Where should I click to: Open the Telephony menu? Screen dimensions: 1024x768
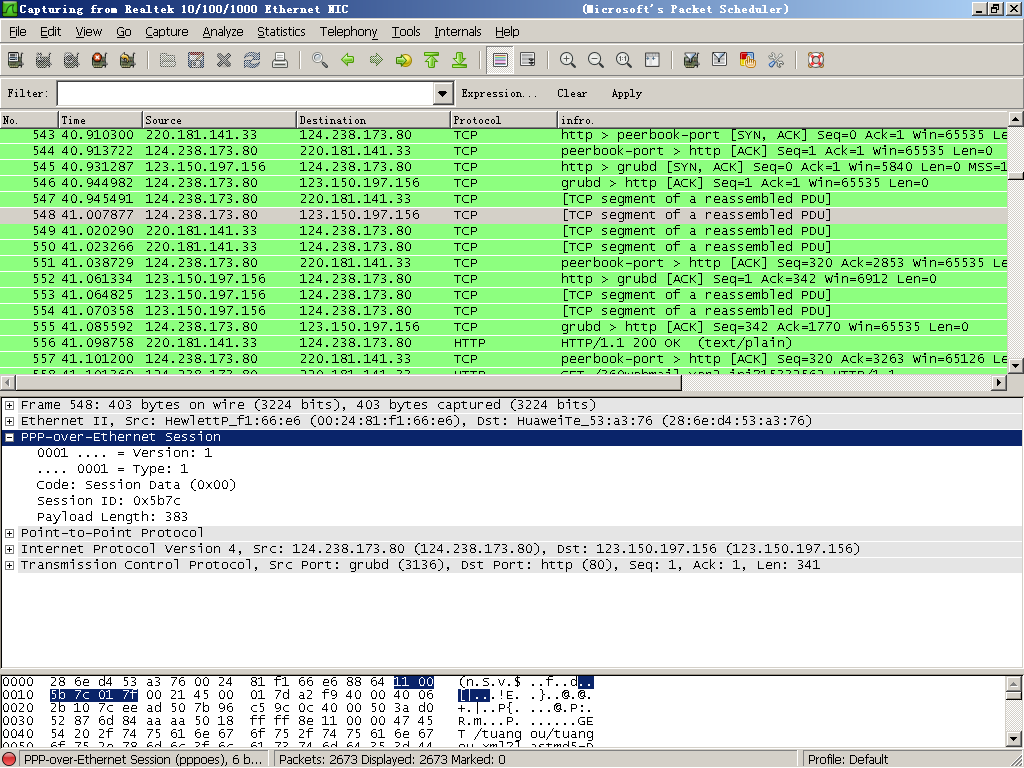click(348, 31)
